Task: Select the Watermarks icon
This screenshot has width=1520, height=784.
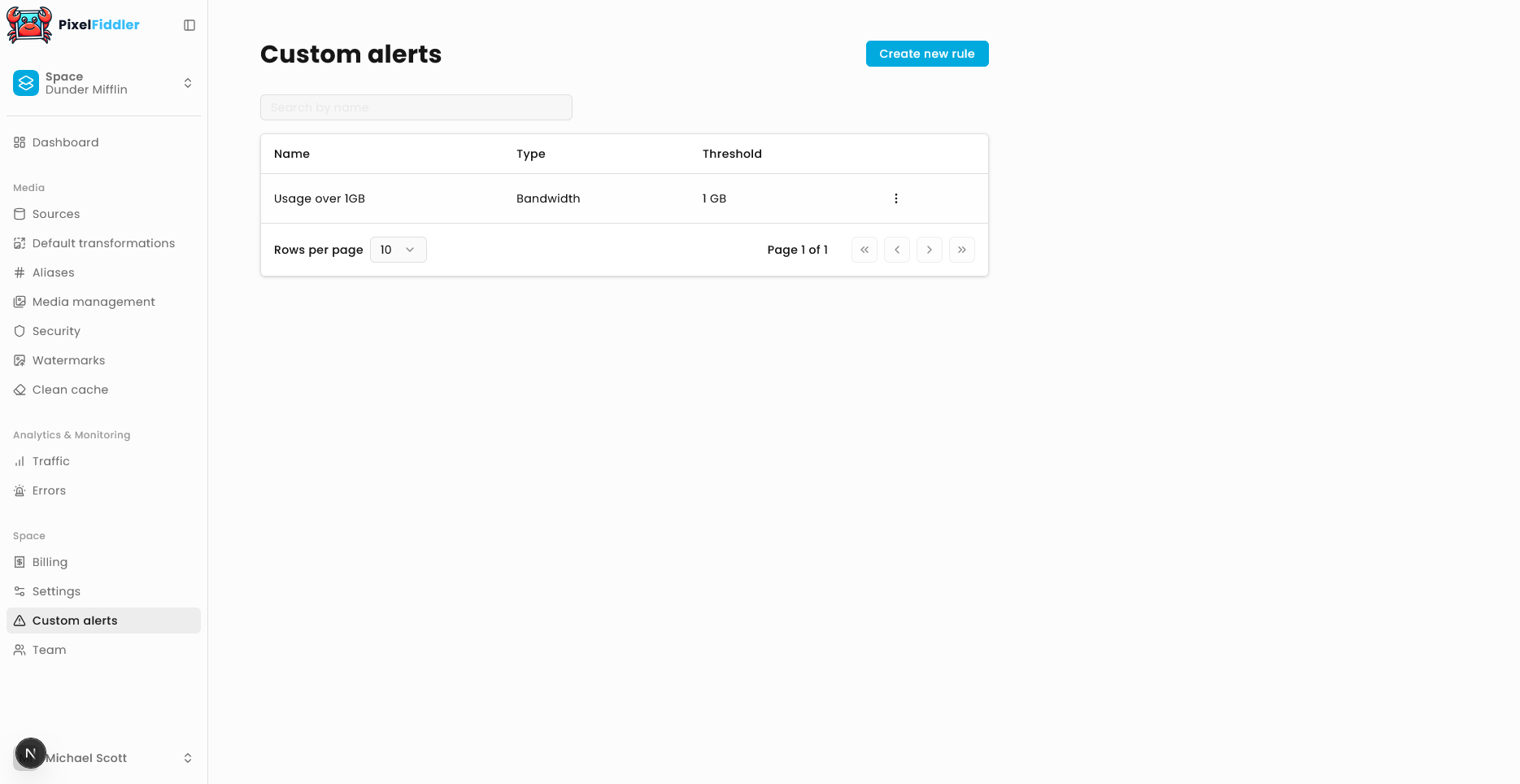Action: (x=20, y=360)
